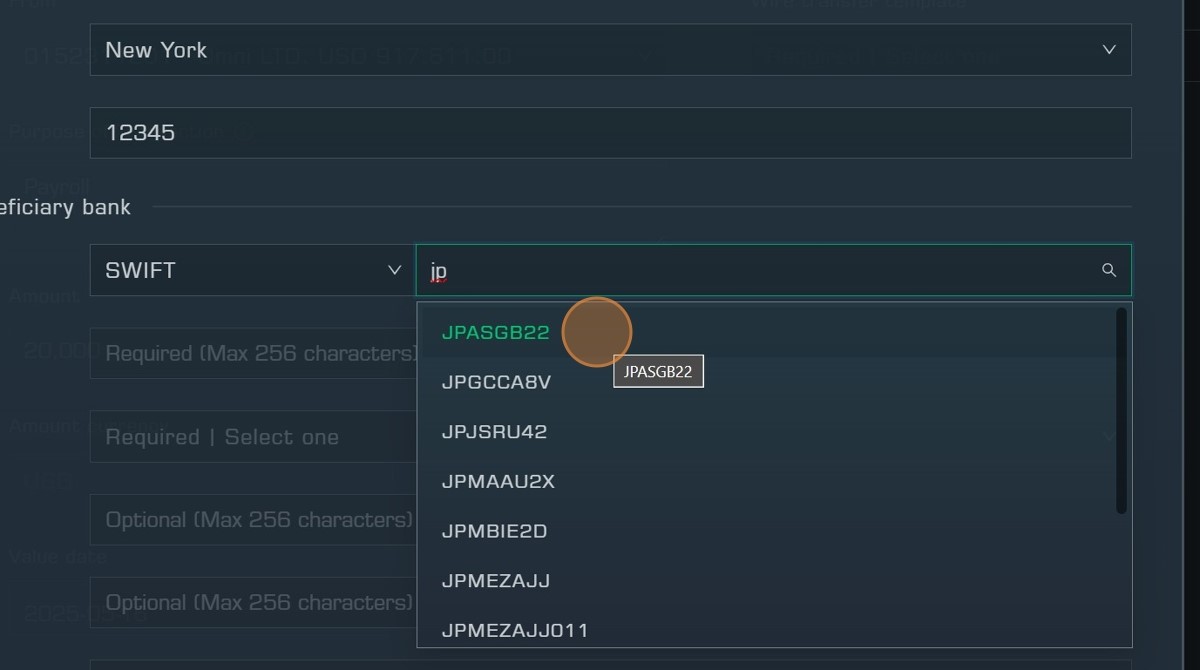Screen dimensions: 1200x670
Task: Select the JPMEZAJJ SWIFT code
Action: pos(496,580)
